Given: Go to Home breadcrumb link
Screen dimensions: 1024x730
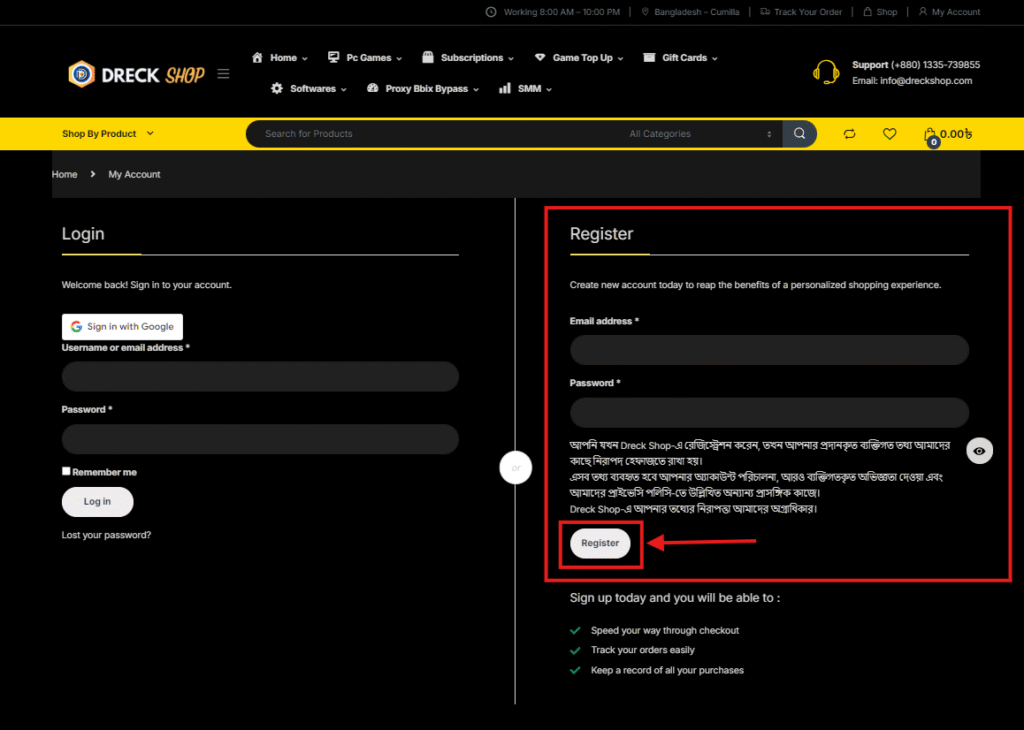Looking at the screenshot, I should [x=65, y=174].
